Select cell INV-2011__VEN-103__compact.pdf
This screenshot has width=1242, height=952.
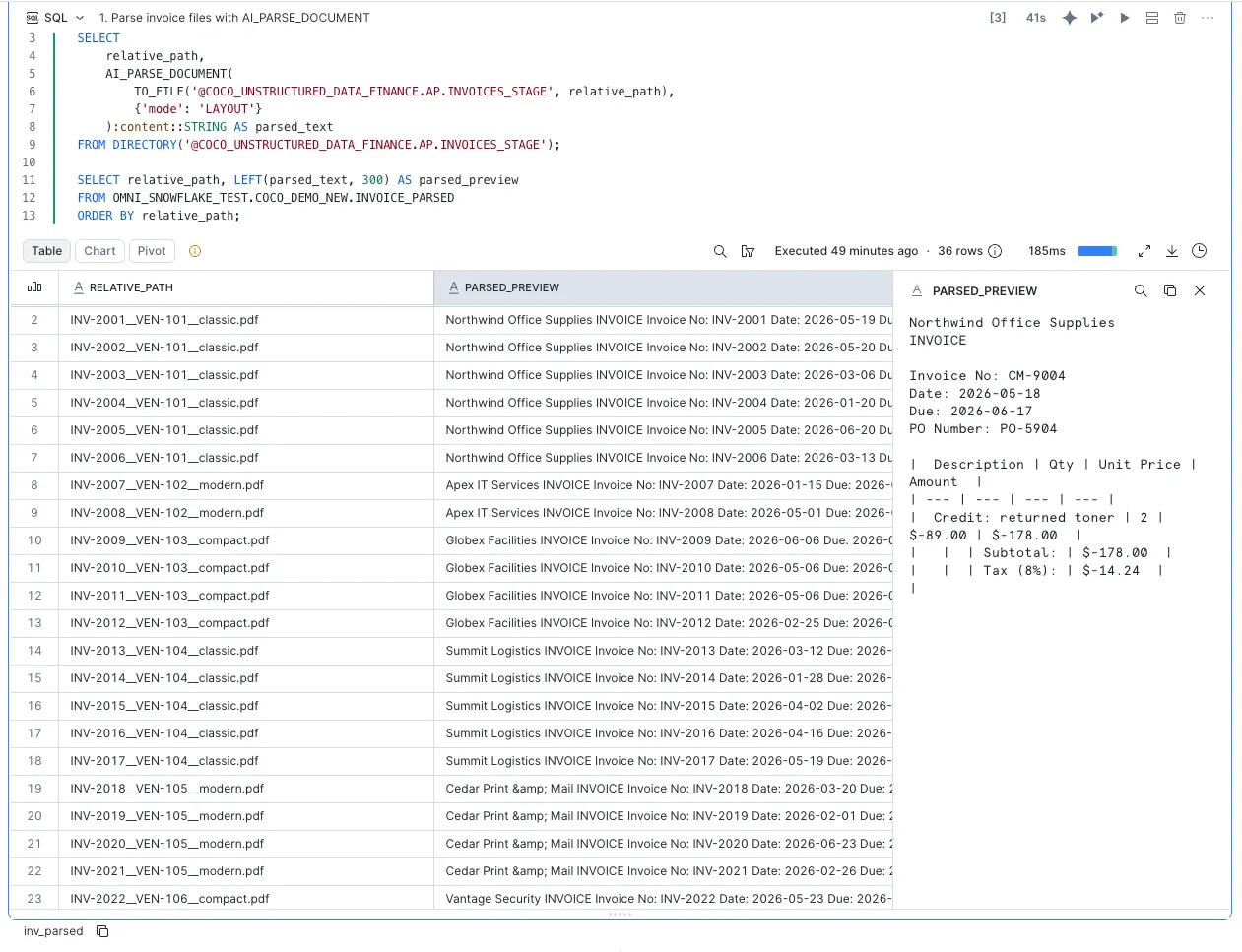246,596
